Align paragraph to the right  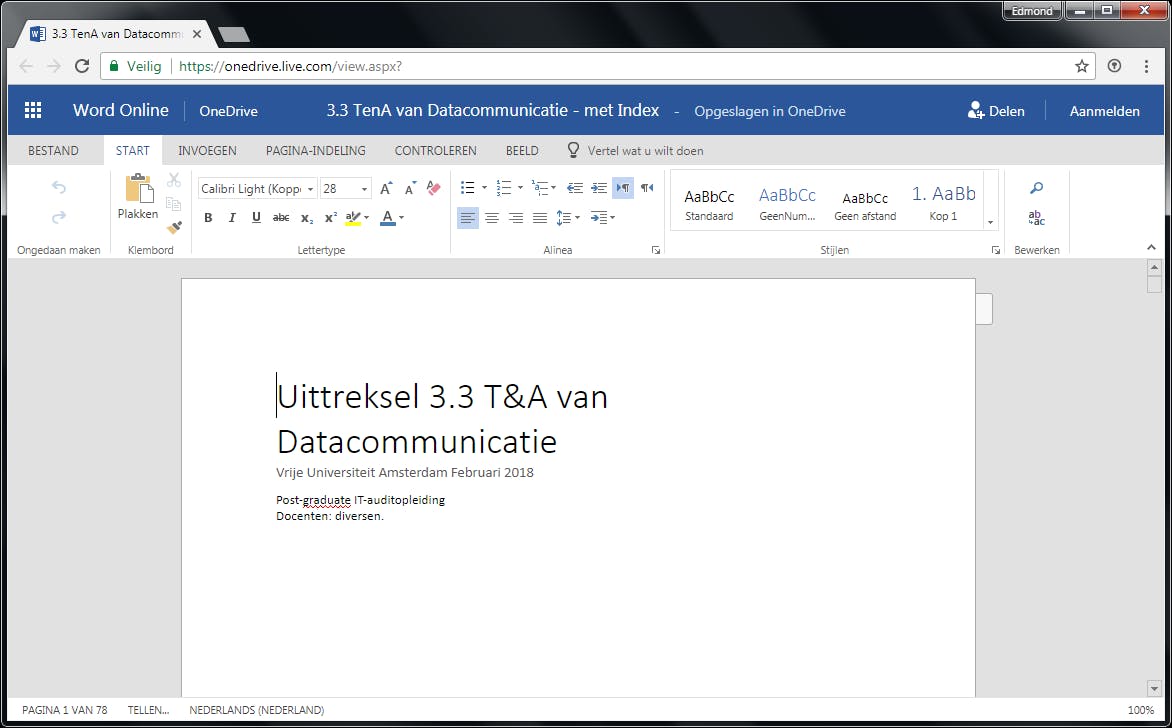[x=516, y=218]
